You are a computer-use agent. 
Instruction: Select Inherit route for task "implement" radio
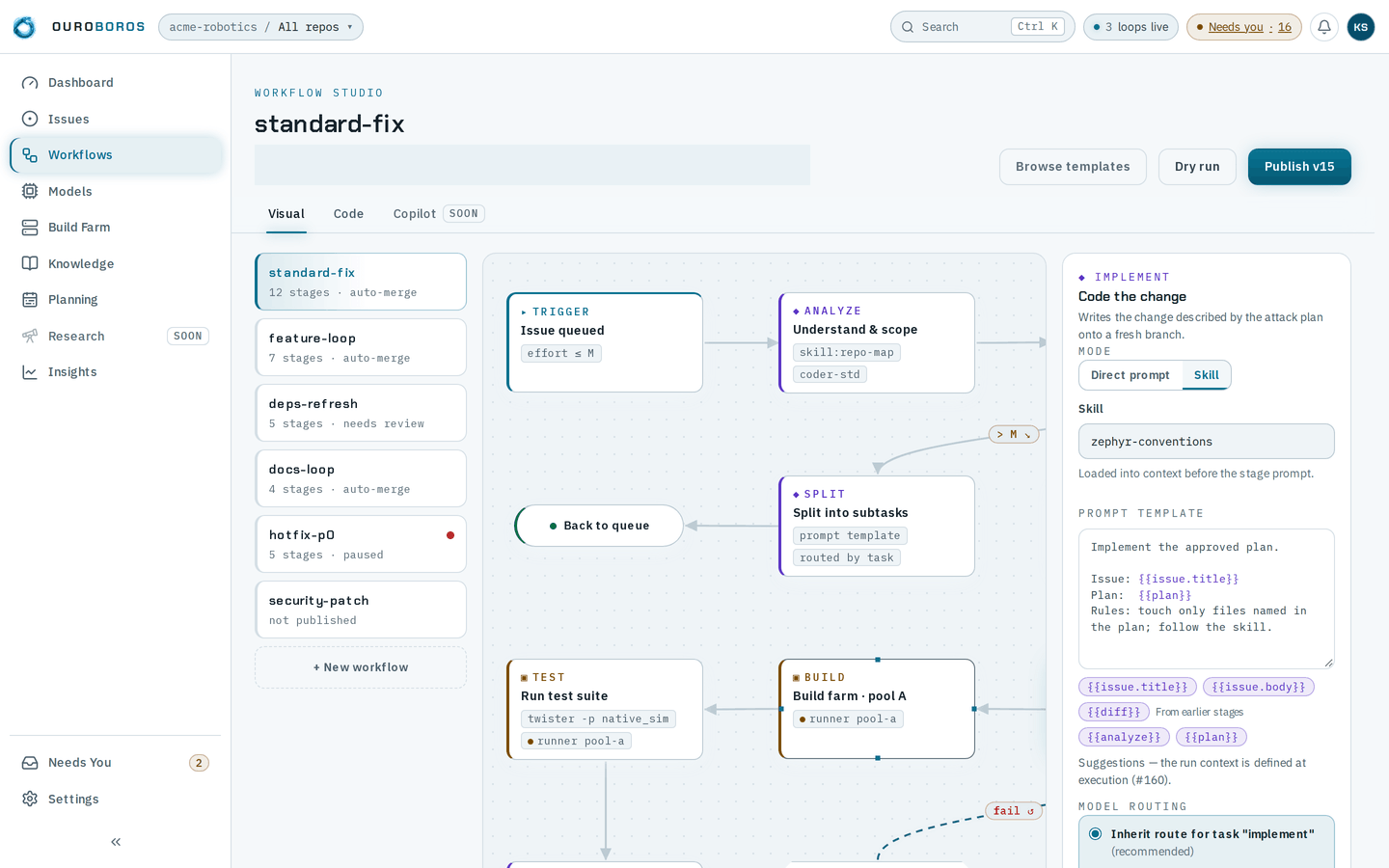pos(1096,834)
